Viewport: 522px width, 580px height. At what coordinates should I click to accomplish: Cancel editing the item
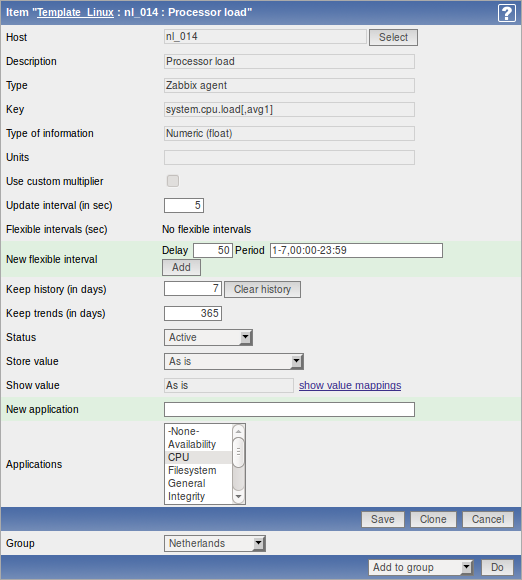pos(488,519)
